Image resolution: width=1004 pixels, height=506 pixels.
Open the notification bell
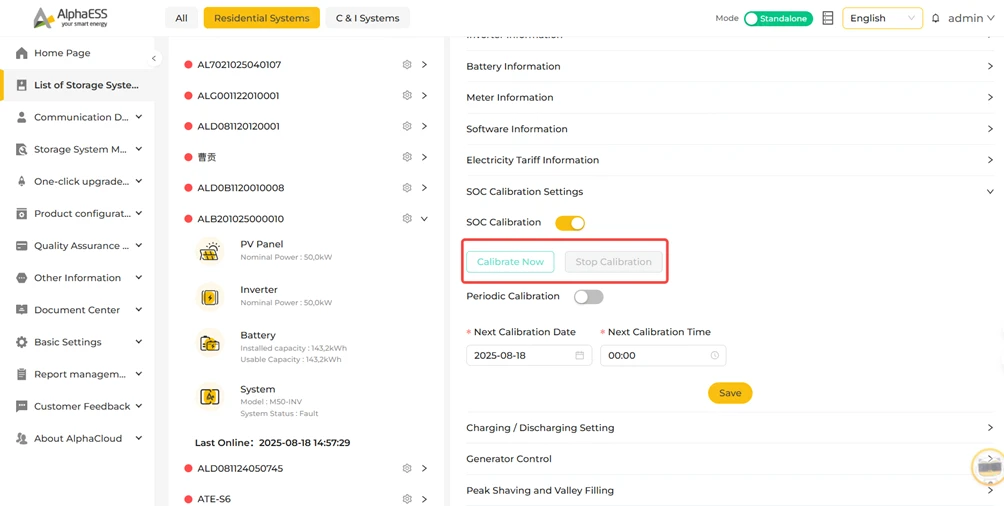[935, 19]
